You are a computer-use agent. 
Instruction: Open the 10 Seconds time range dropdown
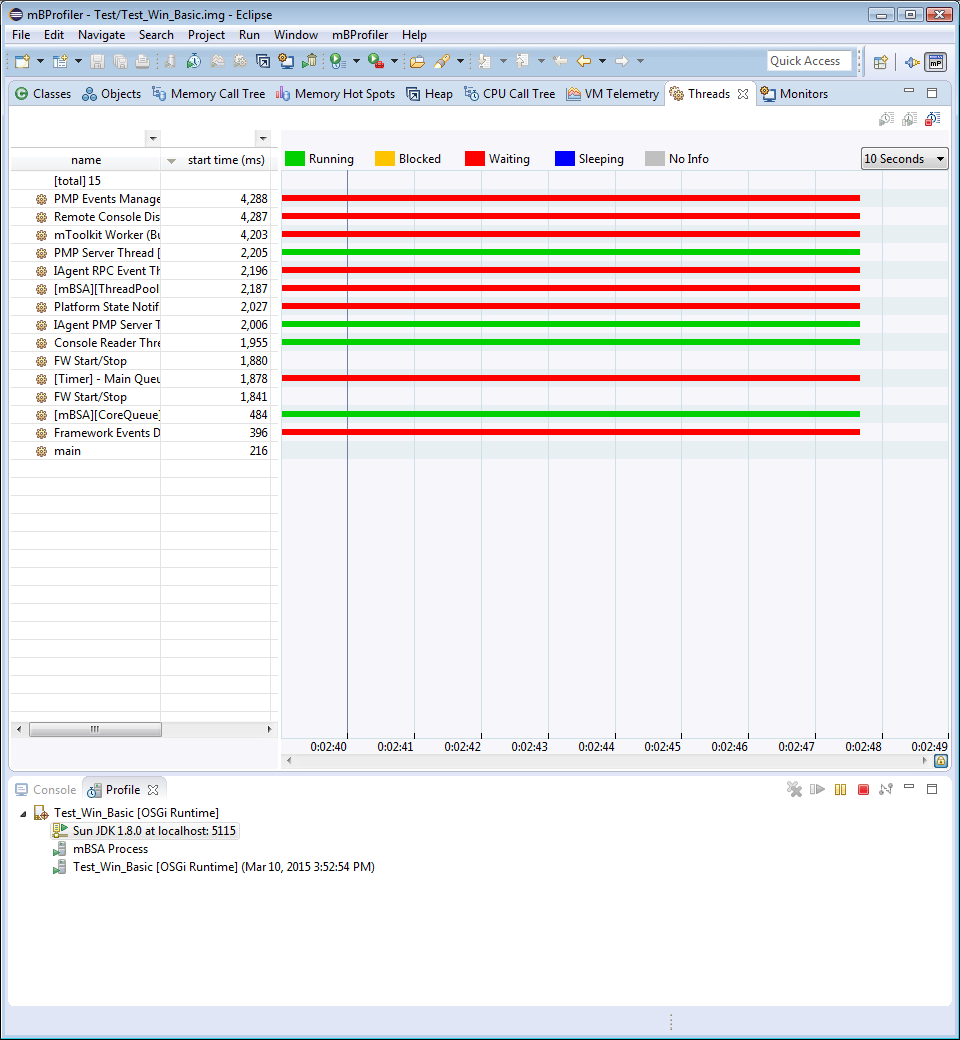(904, 159)
